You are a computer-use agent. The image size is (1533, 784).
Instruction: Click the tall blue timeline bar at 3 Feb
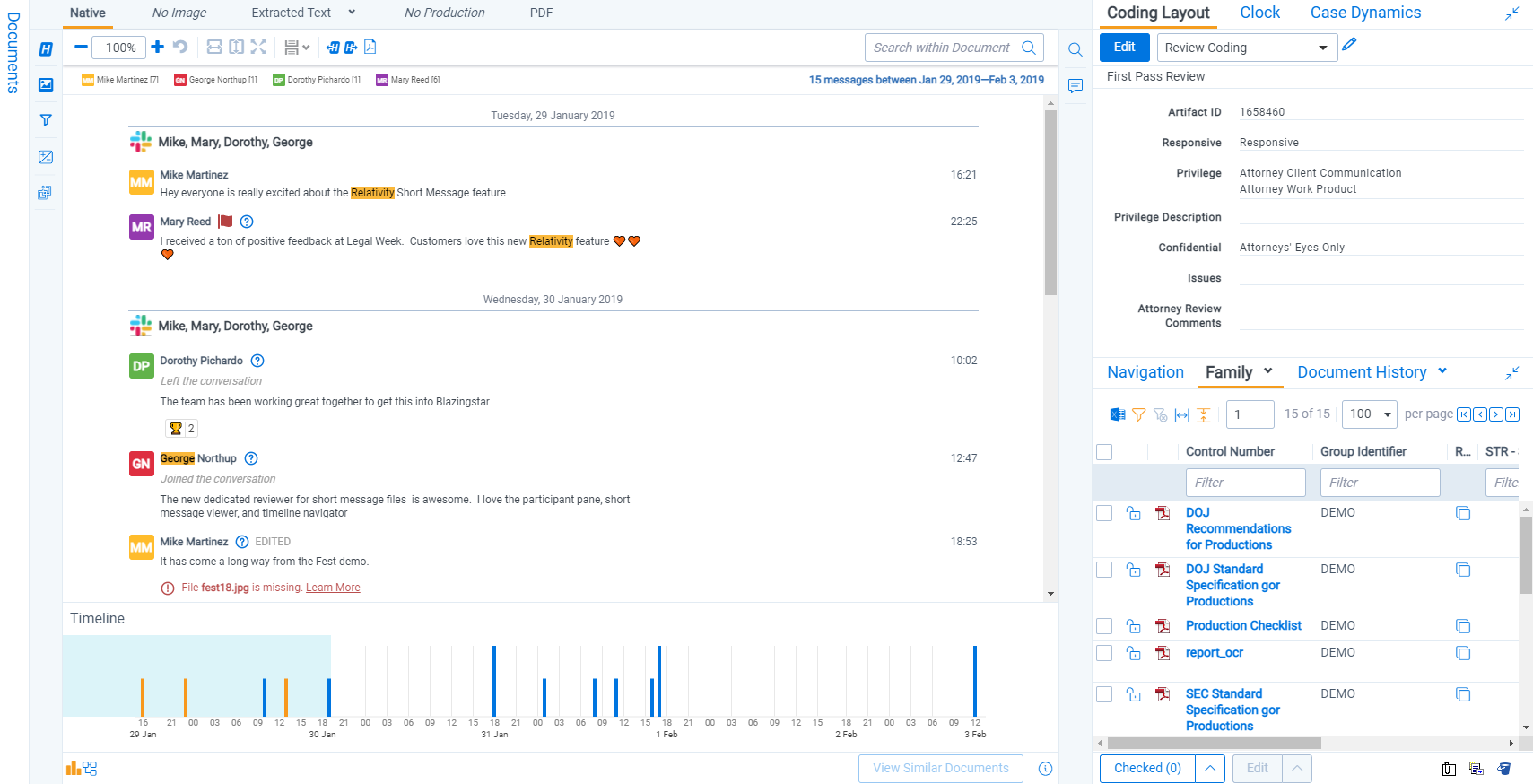point(975,681)
